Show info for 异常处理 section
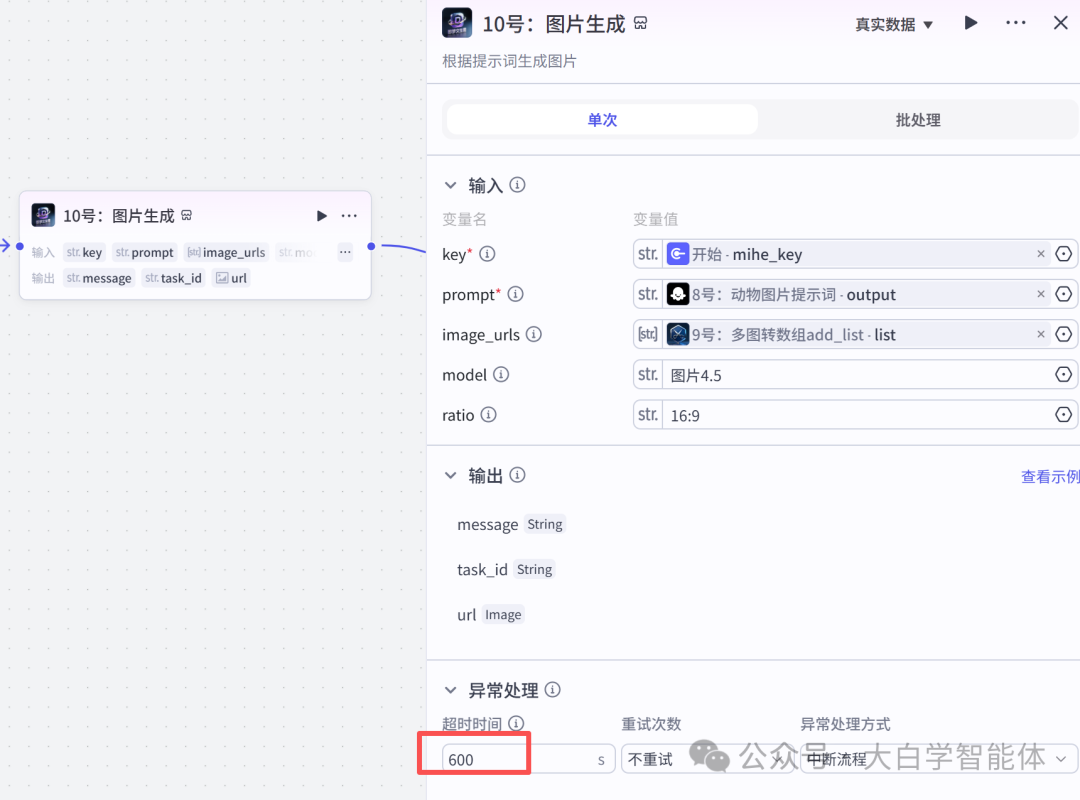The width and height of the screenshot is (1080, 800). pyautogui.click(x=553, y=689)
